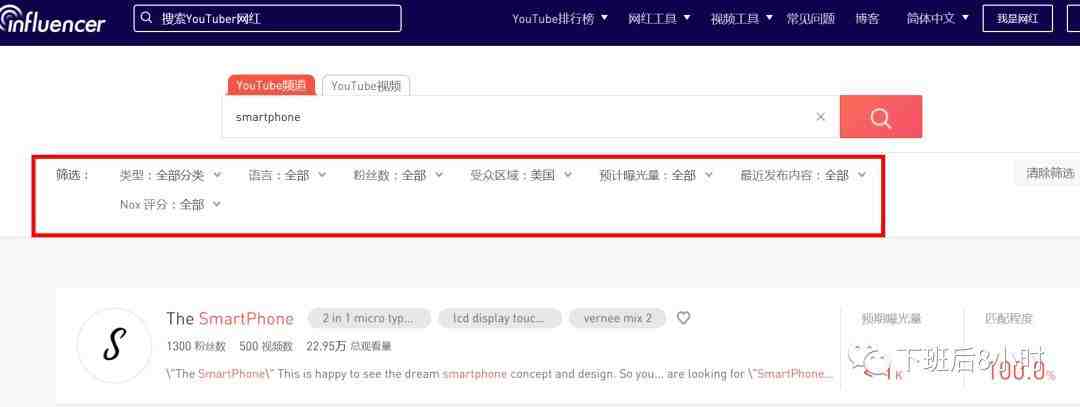Screen dimensions: 1080x407
Task: Switch to the YouTube视频 tab
Action: pos(366,86)
